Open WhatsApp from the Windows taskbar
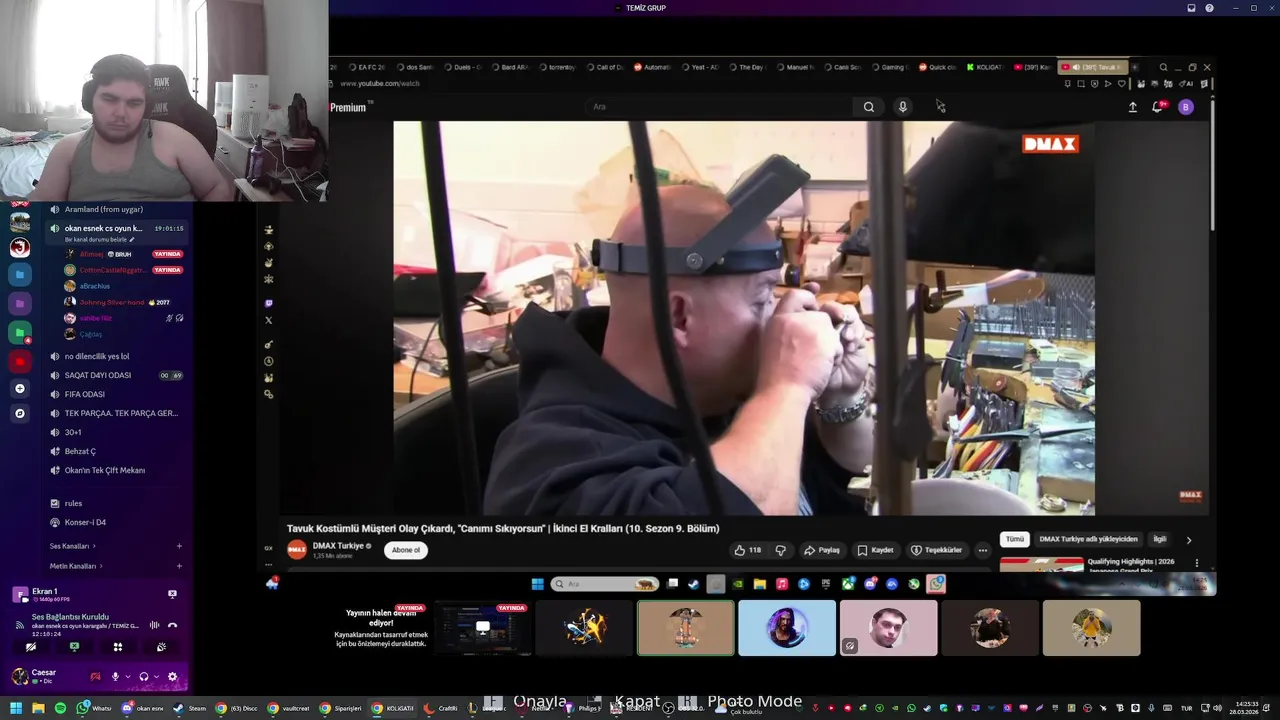This screenshot has width=1280, height=720. [94, 708]
